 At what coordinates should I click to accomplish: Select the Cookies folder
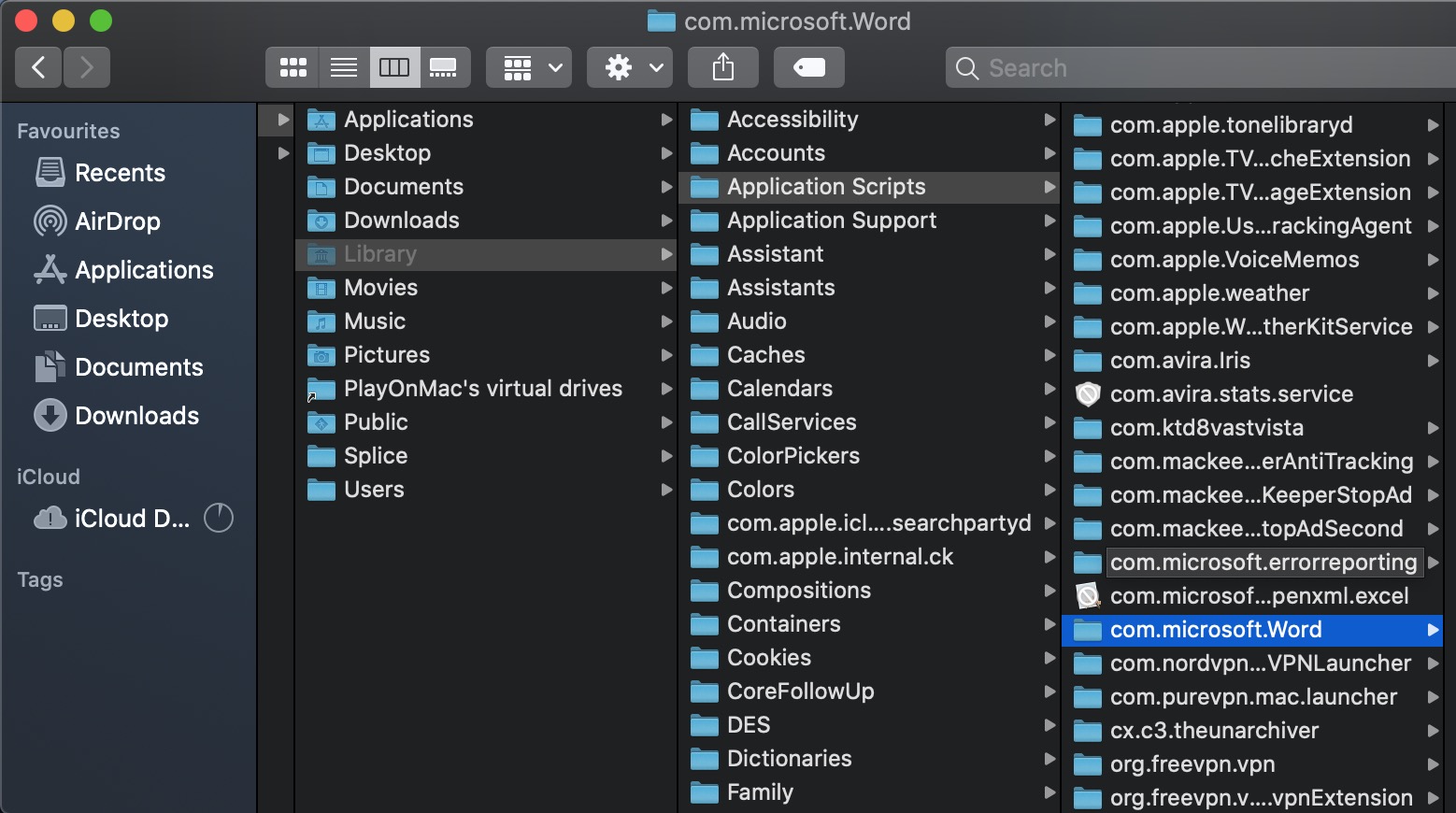click(x=869, y=658)
